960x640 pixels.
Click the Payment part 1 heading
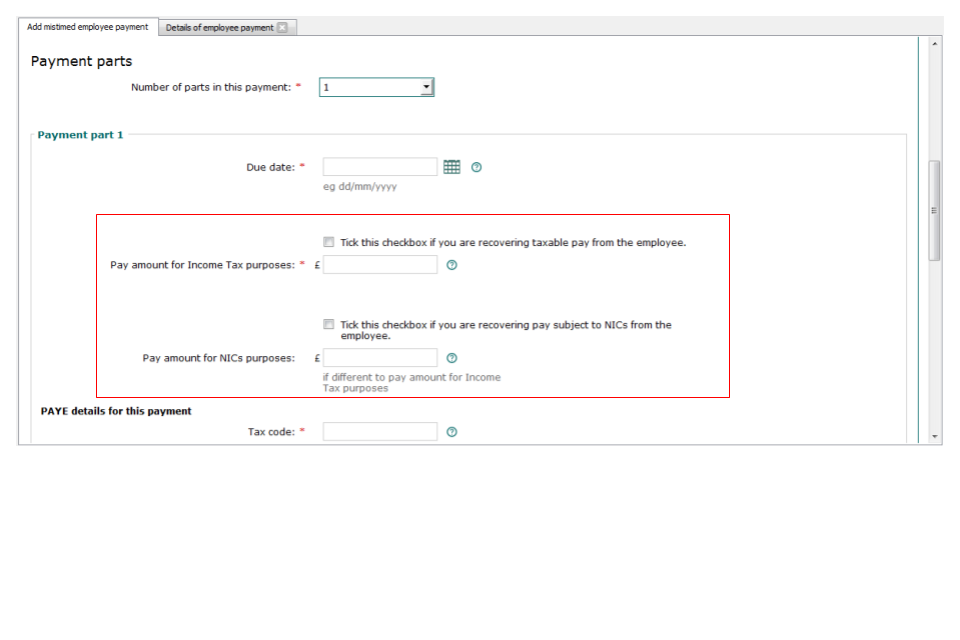pos(80,135)
